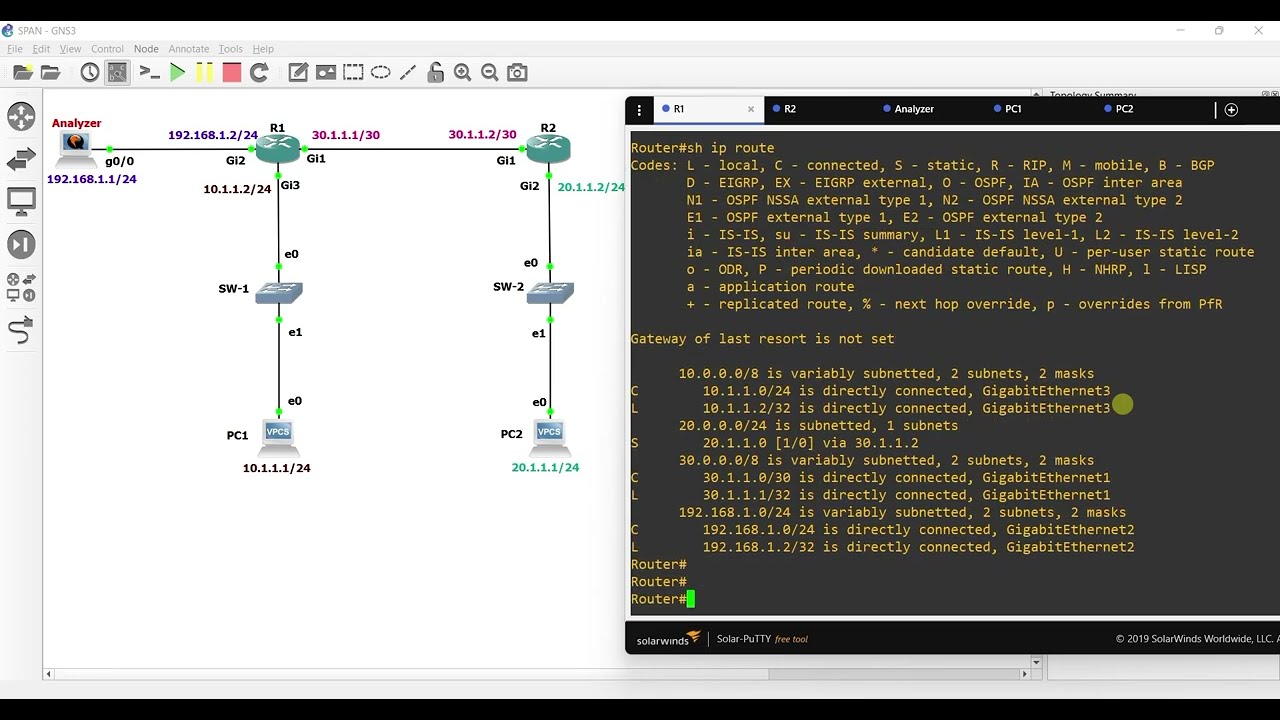
Task: Click the canvas scrollbar right arrow
Action: [x=1024, y=674]
